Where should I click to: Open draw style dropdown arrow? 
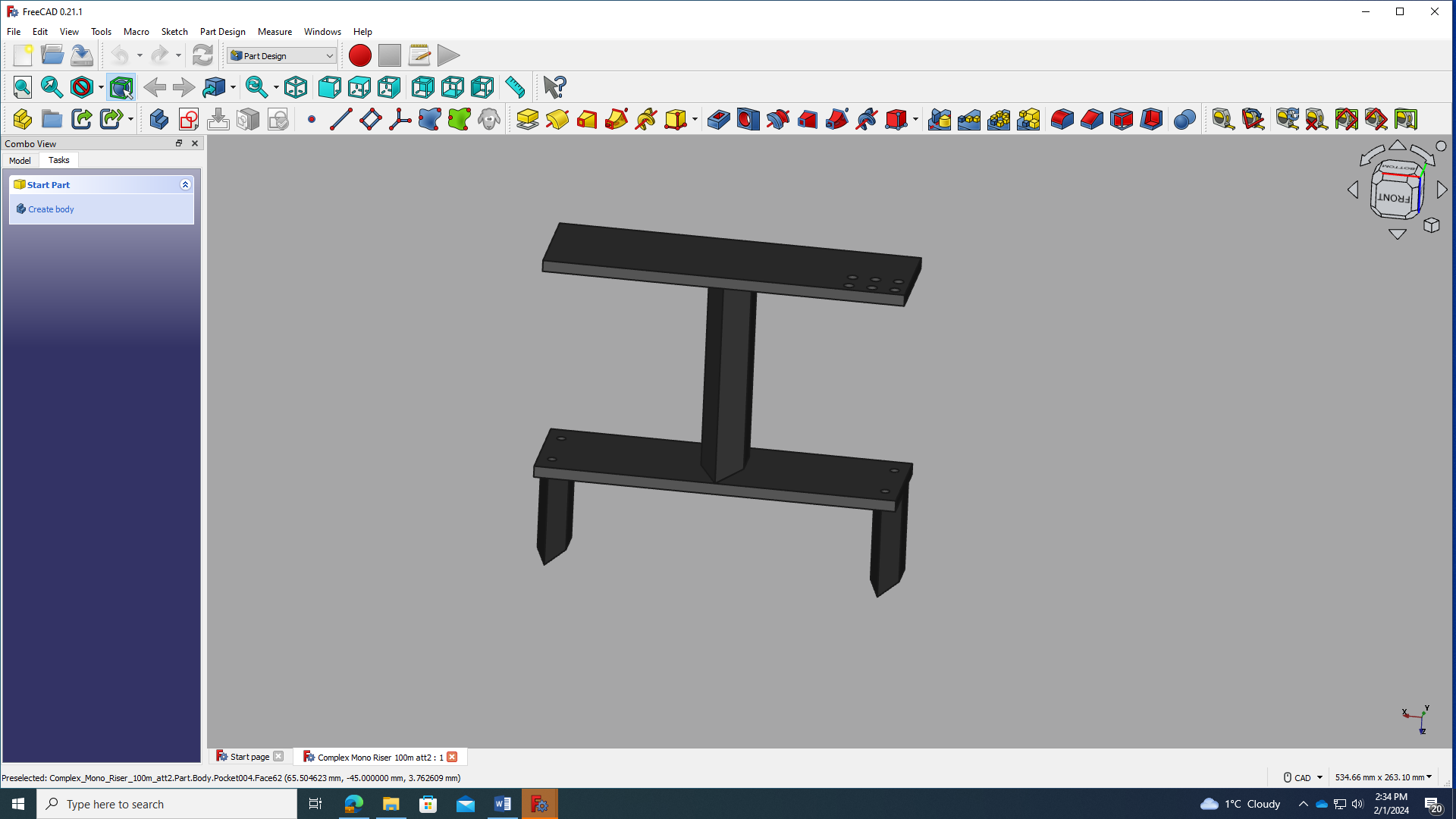click(x=101, y=87)
